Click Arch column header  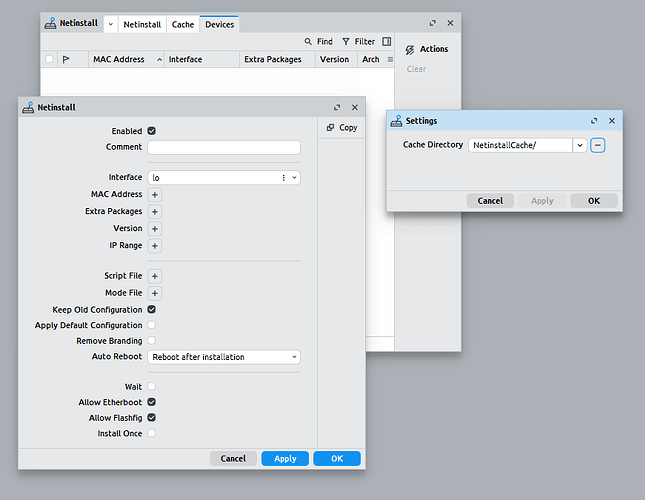tap(371, 59)
